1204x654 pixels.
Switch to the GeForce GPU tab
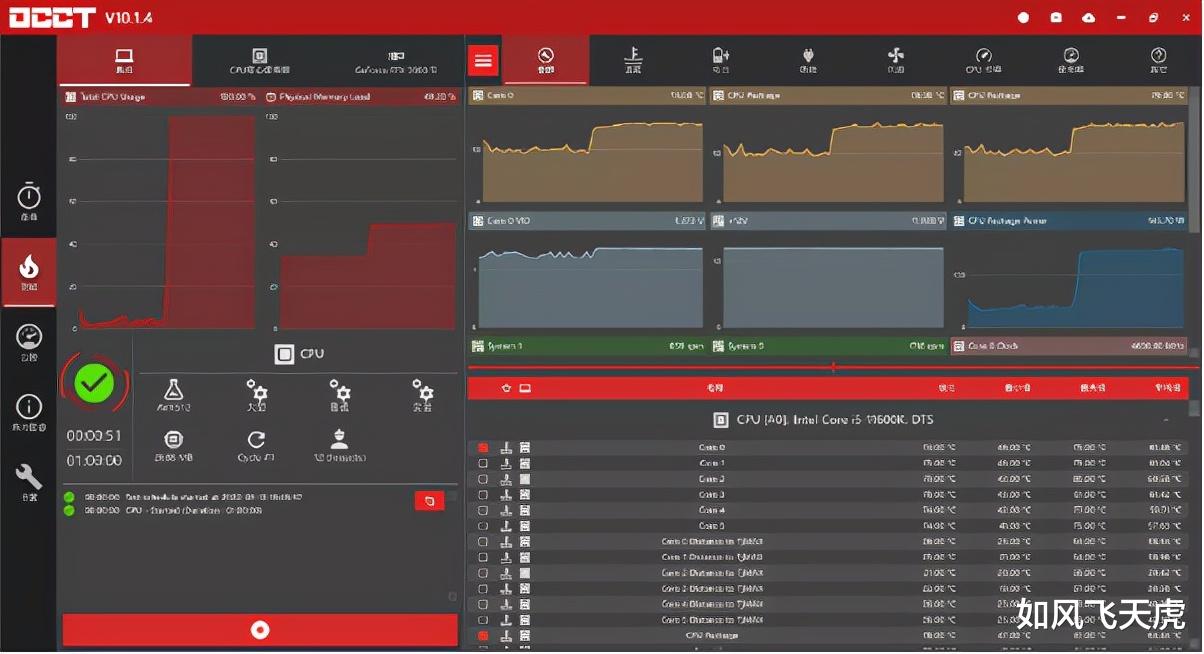click(x=396, y=60)
